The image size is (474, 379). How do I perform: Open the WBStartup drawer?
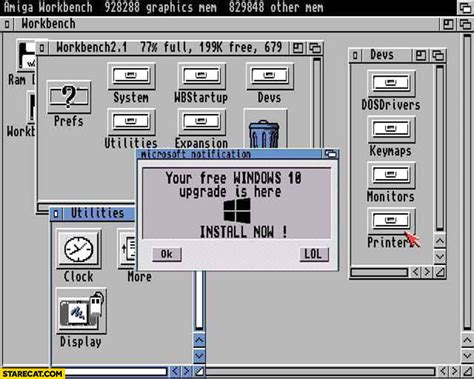(202, 76)
